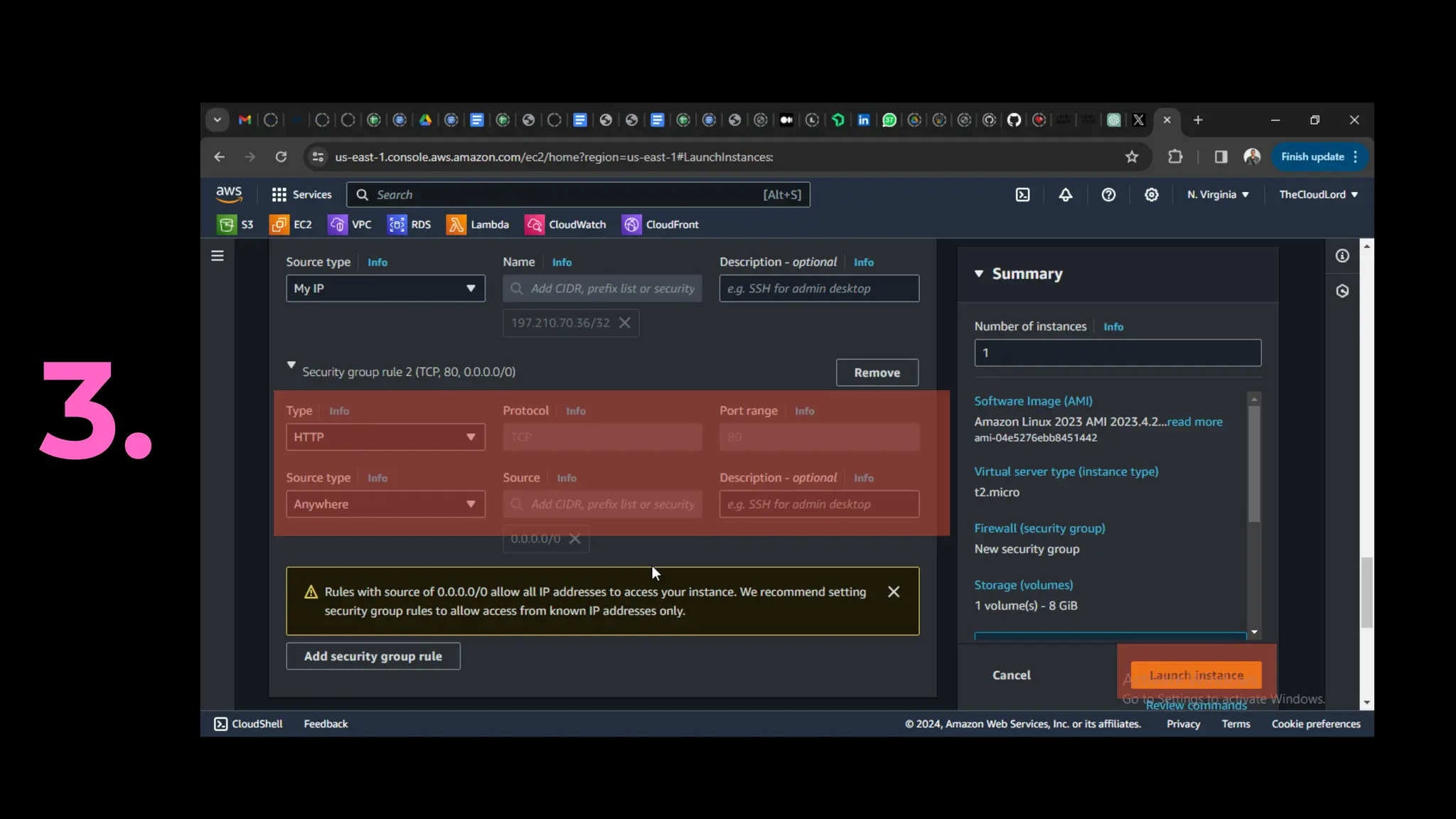Open the Storage (volumes) summary link
1456x819 pixels.
tap(1024, 585)
